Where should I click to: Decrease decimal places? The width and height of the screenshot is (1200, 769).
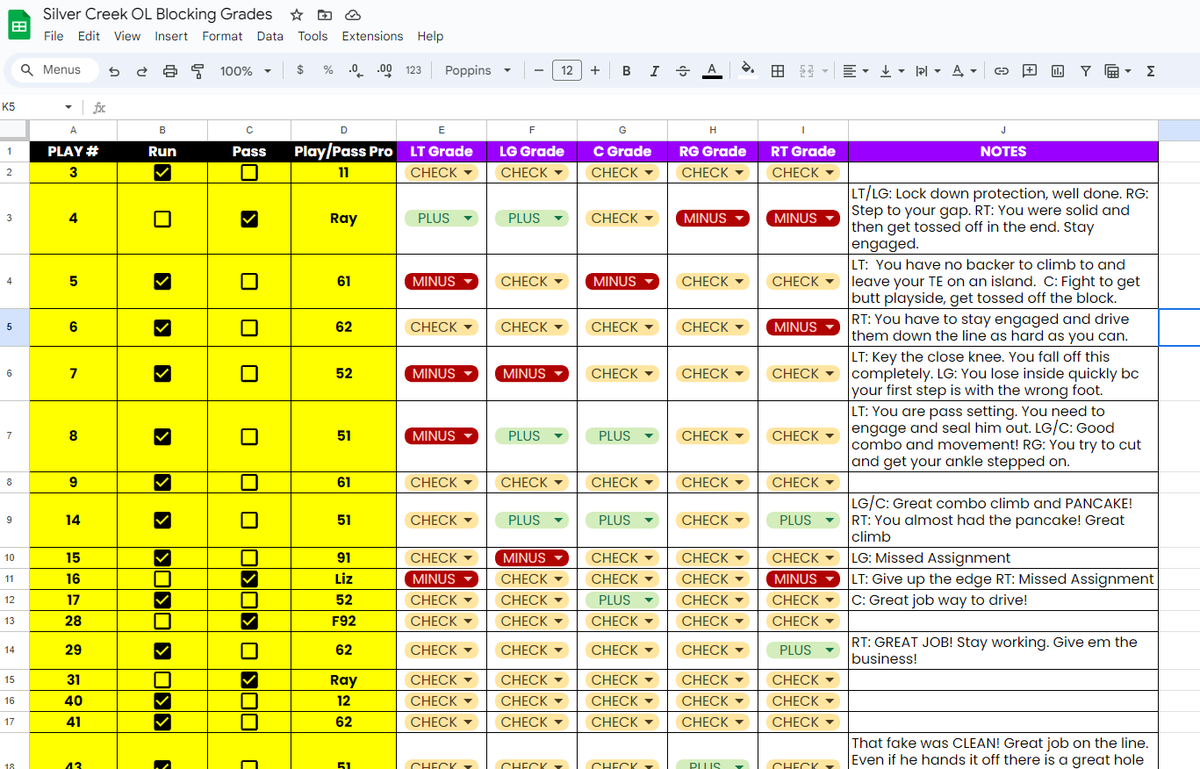(x=355, y=71)
